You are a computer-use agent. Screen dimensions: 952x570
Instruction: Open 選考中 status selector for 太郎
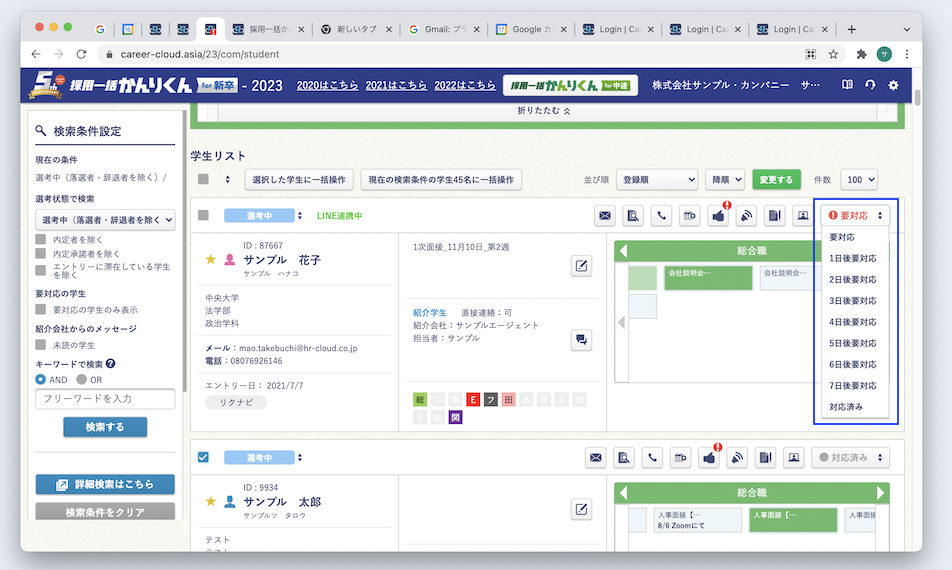[x=264, y=458]
